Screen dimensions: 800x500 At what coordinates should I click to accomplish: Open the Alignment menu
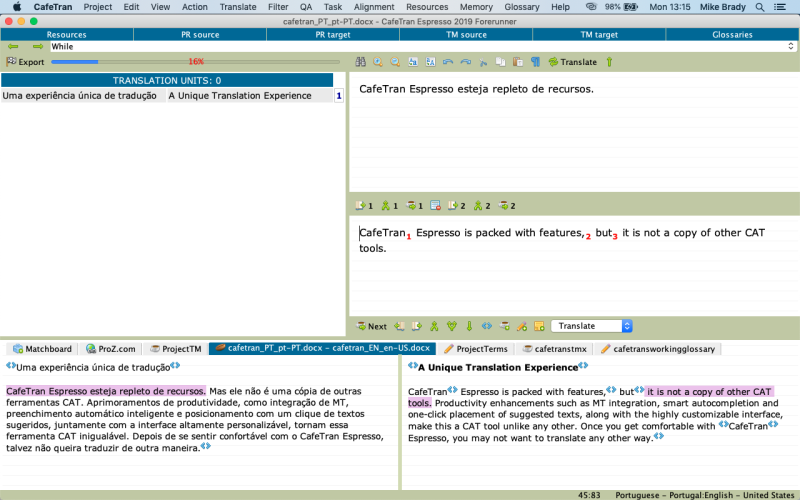pos(374,7)
